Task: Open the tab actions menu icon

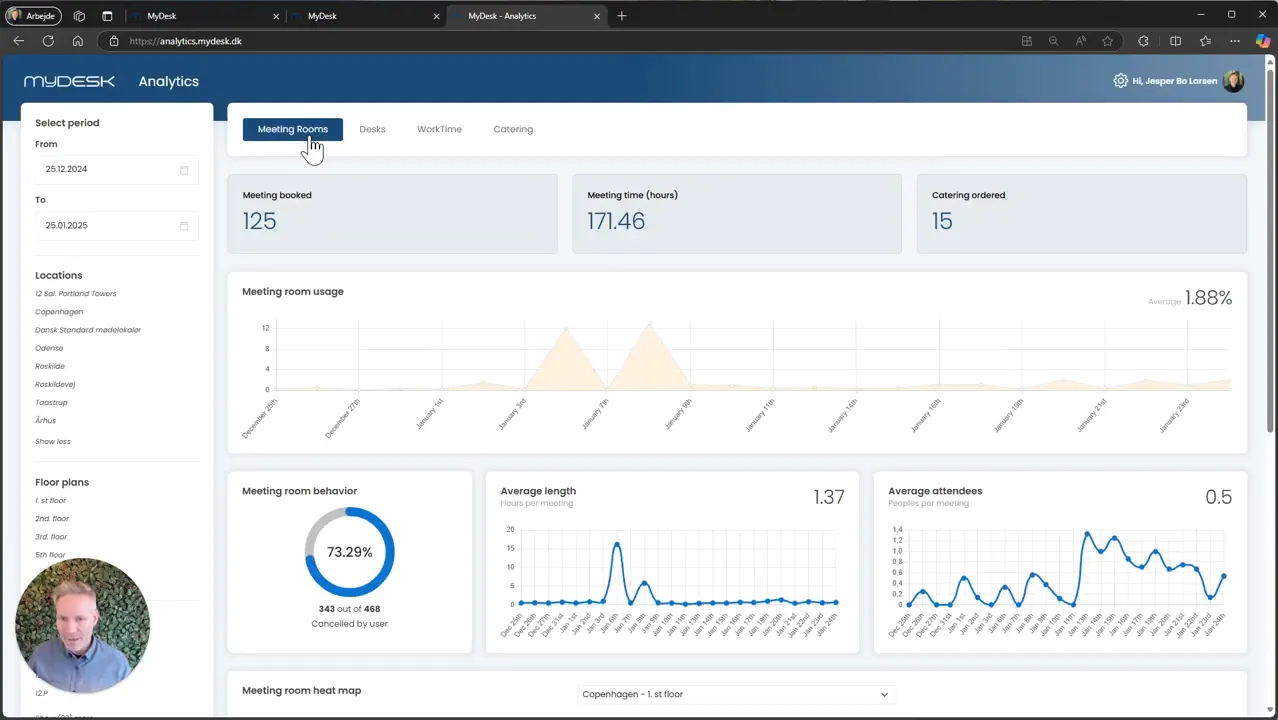Action: [x=107, y=16]
